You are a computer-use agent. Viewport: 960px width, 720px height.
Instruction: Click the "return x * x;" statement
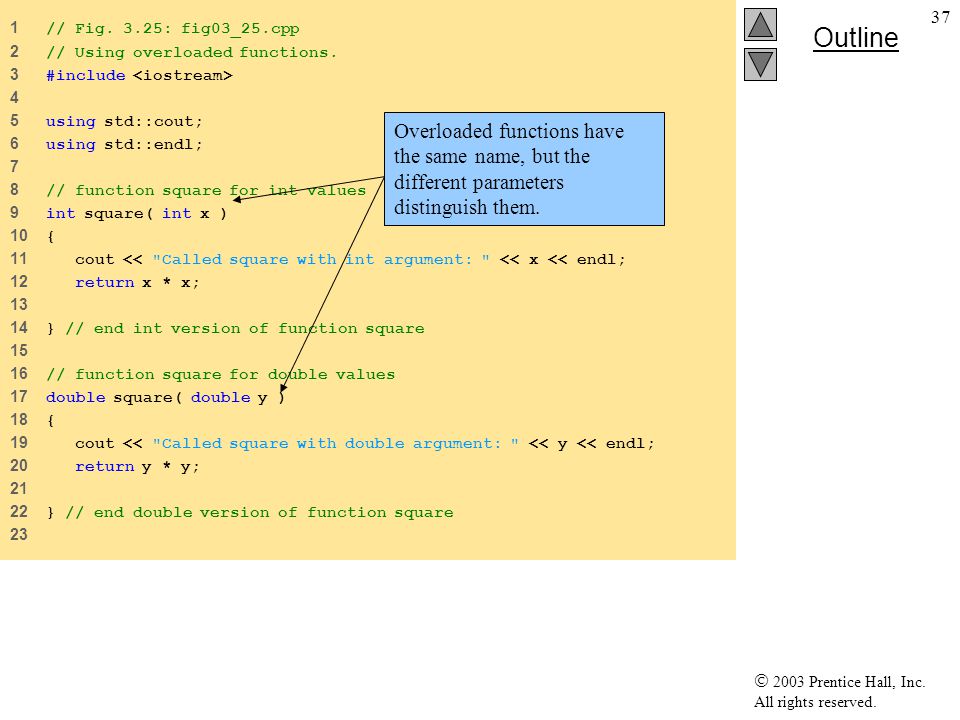tap(137, 282)
